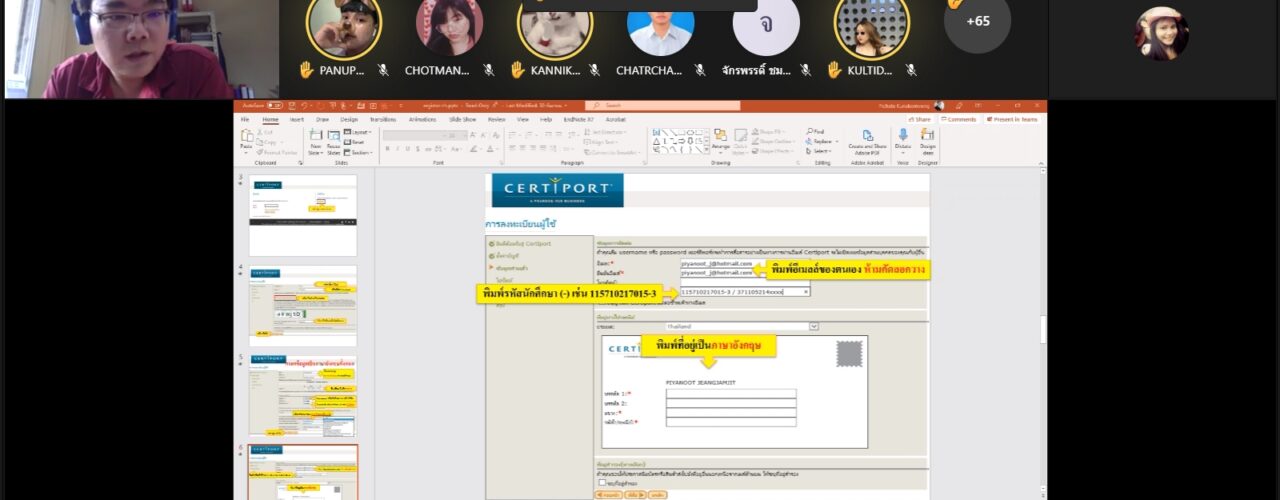Click the Font Color icon
The height and width of the screenshot is (500, 1280).
click(x=491, y=149)
